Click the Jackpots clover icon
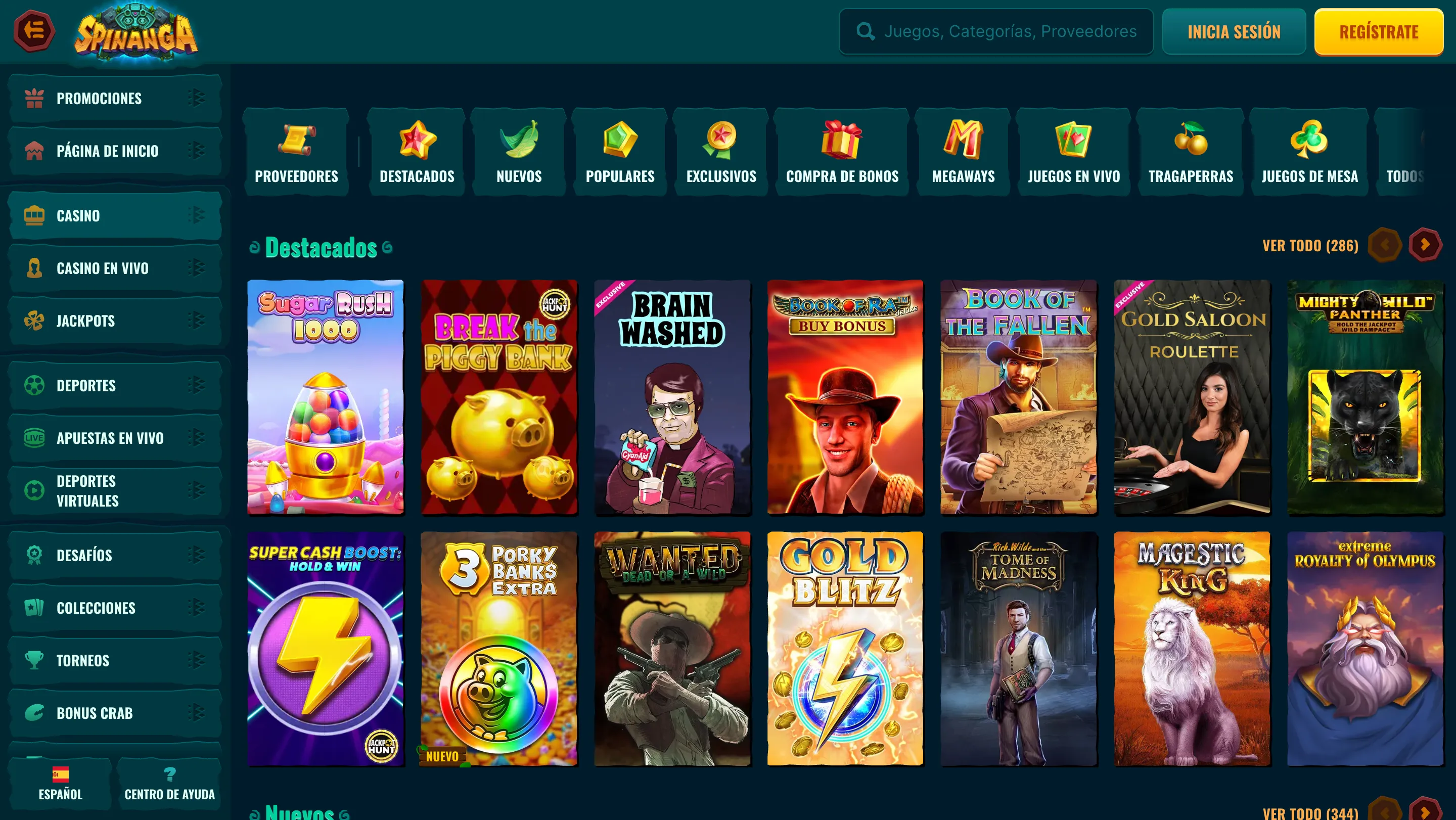Screen dimensions: 1456x820 pos(34,321)
